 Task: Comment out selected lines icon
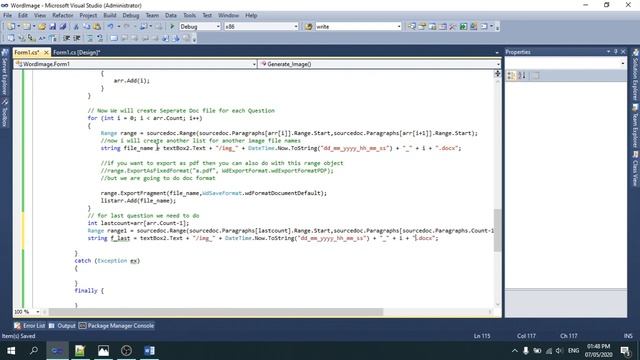(90, 38)
